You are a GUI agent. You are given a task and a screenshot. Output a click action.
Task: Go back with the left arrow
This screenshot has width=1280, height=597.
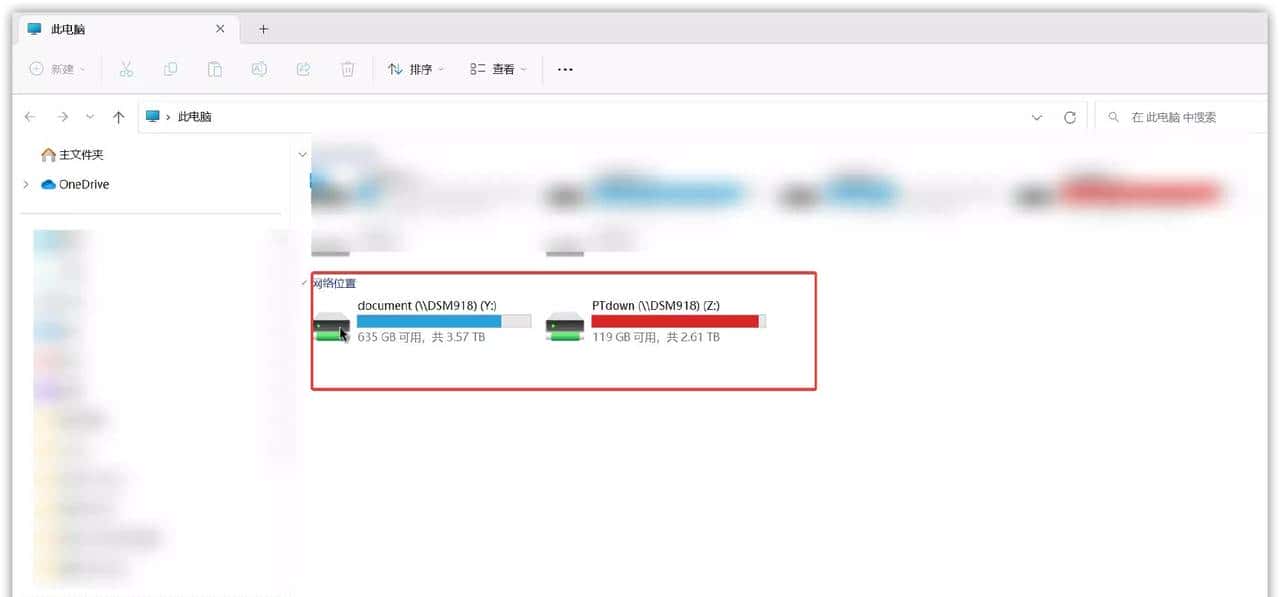(x=30, y=117)
